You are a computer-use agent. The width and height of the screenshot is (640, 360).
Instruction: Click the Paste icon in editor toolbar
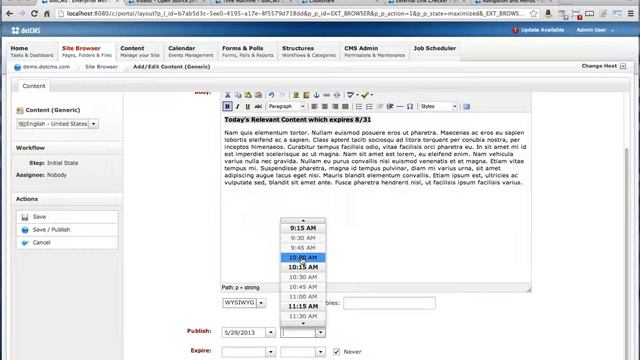point(248,95)
